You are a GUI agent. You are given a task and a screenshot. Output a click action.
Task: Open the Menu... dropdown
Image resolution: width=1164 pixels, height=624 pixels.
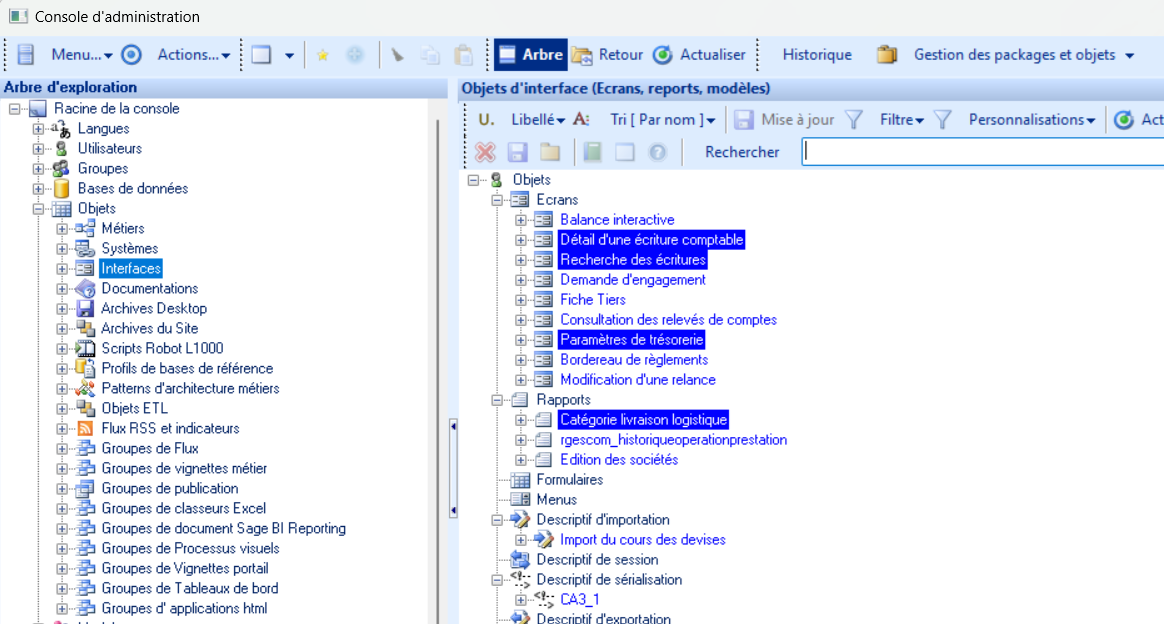pos(82,55)
